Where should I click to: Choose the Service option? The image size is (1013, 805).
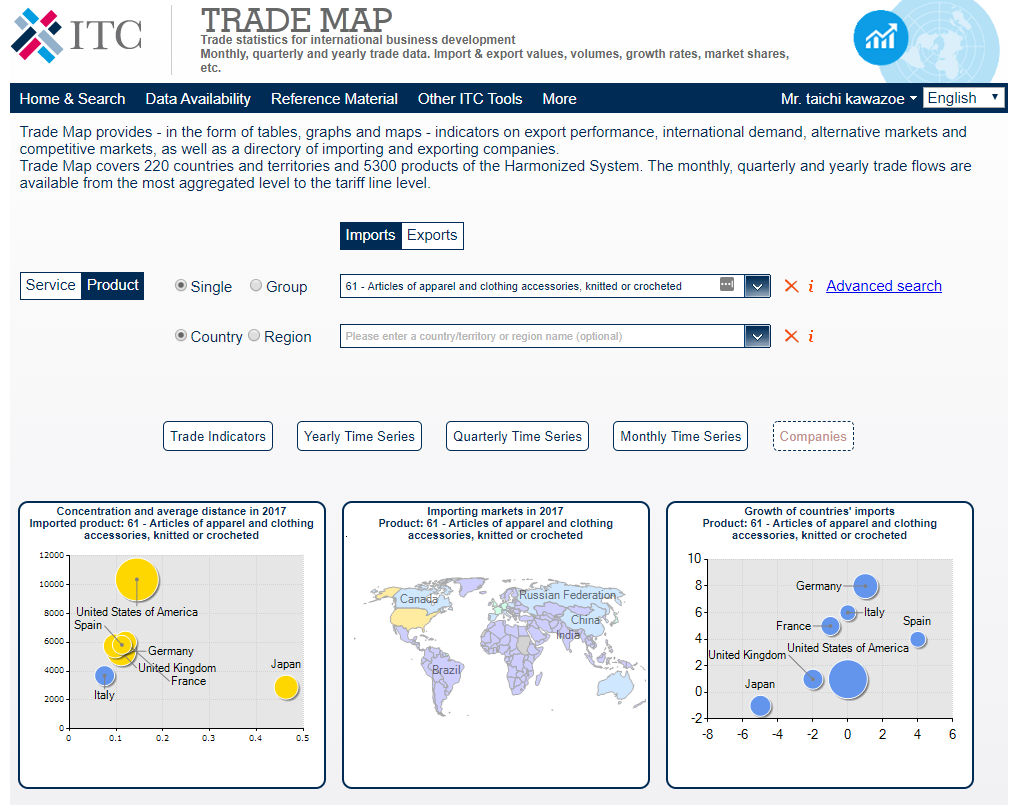(x=50, y=285)
